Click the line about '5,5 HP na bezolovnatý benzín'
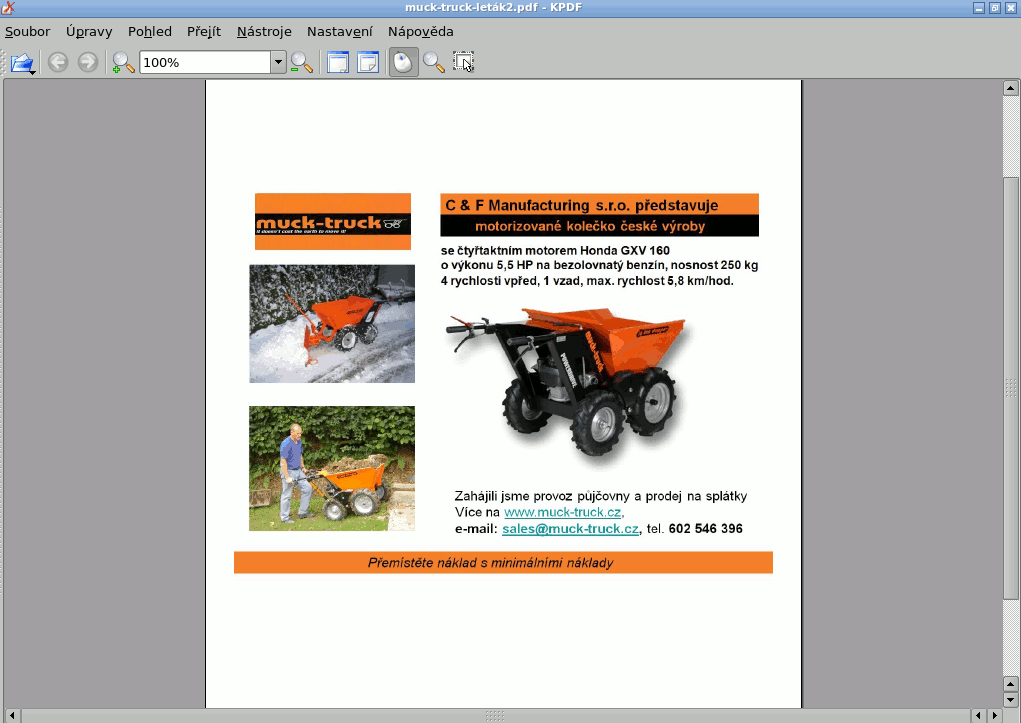The height and width of the screenshot is (723, 1021). (599, 265)
